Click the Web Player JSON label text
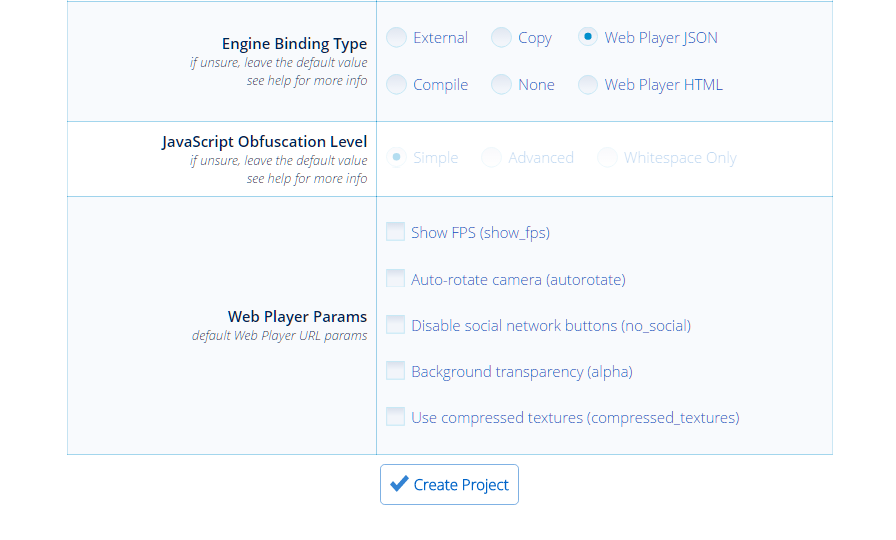The height and width of the screenshot is (540, 896). click(x=661, y=38)
